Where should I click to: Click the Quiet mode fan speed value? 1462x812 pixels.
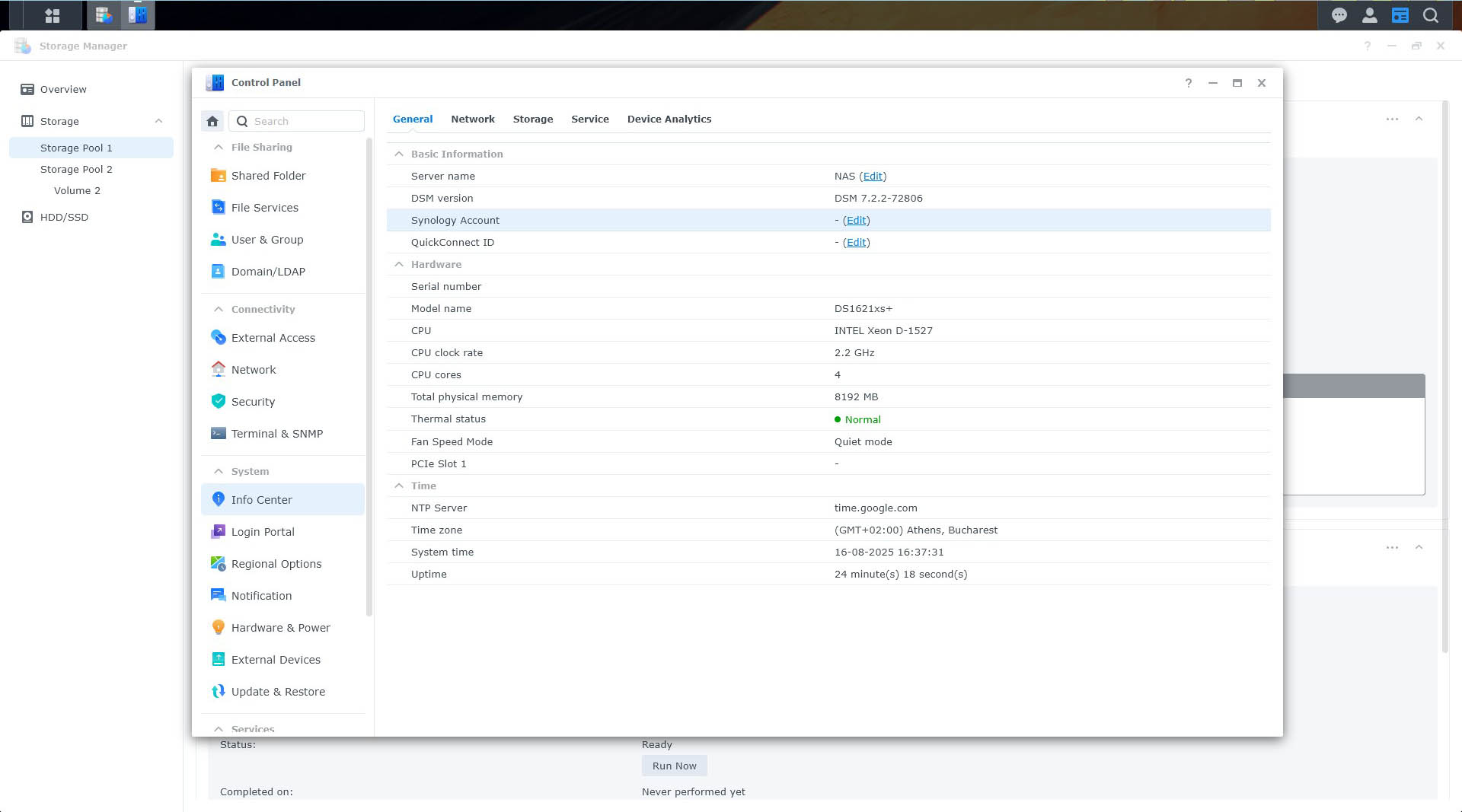[x=863, y=442]
